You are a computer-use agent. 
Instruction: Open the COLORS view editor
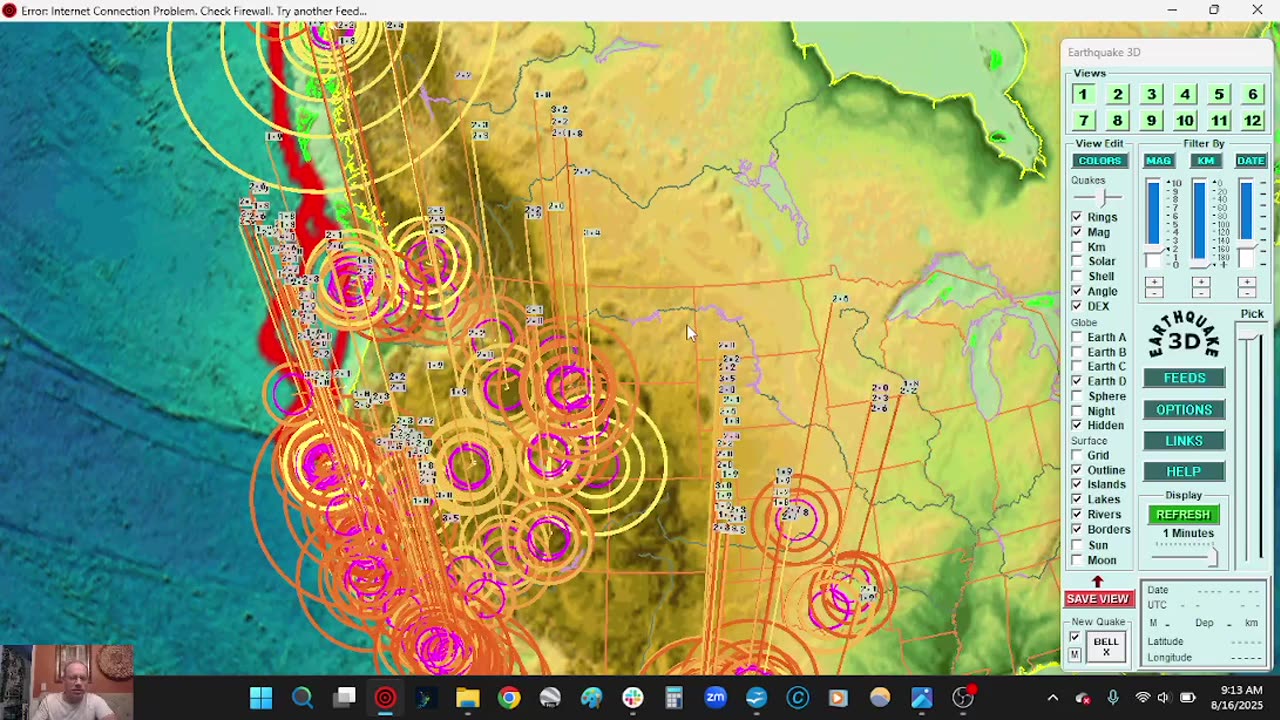coord(1100,160)
